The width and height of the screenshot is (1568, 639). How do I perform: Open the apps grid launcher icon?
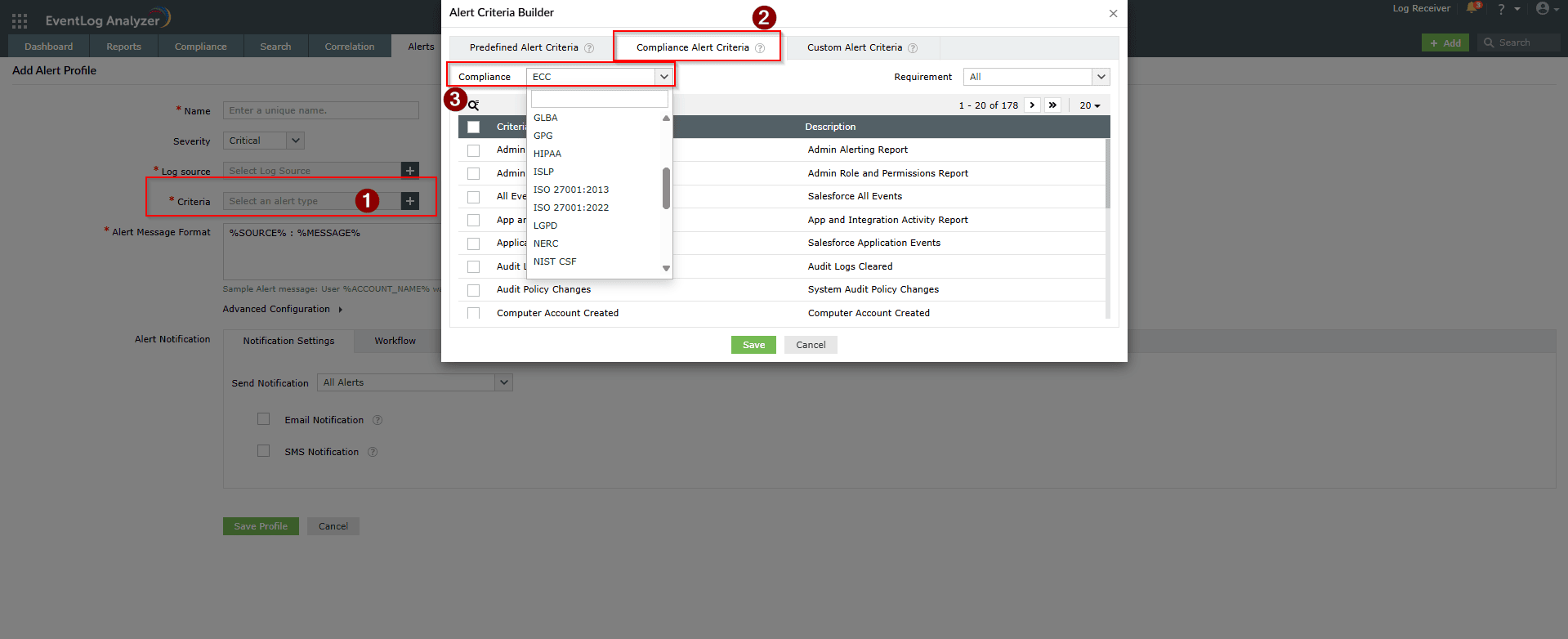[x=20, y=20]
